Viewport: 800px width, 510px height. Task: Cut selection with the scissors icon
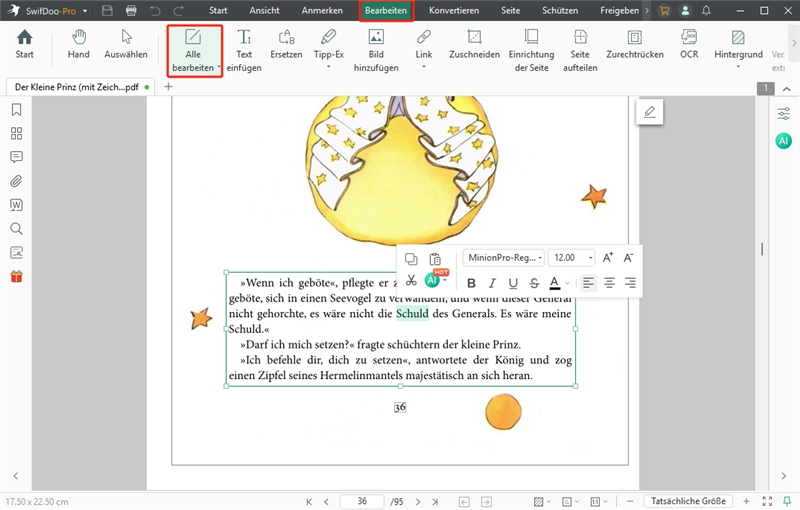411,280
